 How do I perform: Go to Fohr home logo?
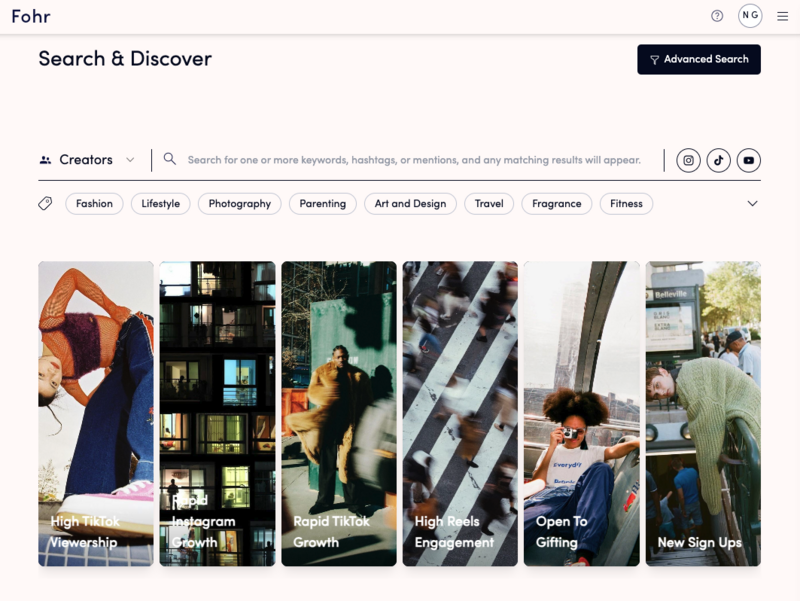tap(31, 16)
